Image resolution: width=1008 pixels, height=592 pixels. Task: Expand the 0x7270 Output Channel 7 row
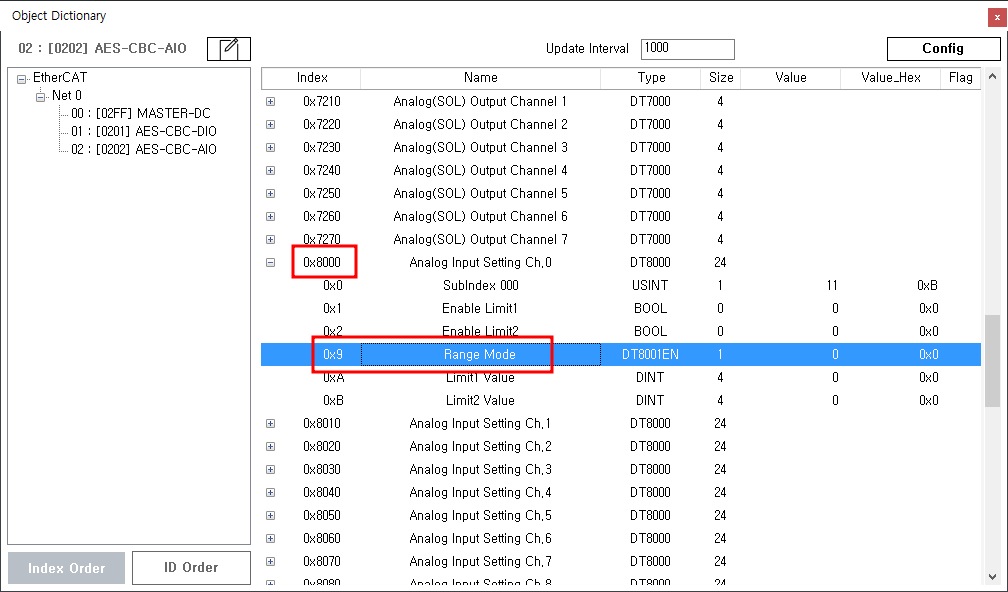(x=270, y=240)
